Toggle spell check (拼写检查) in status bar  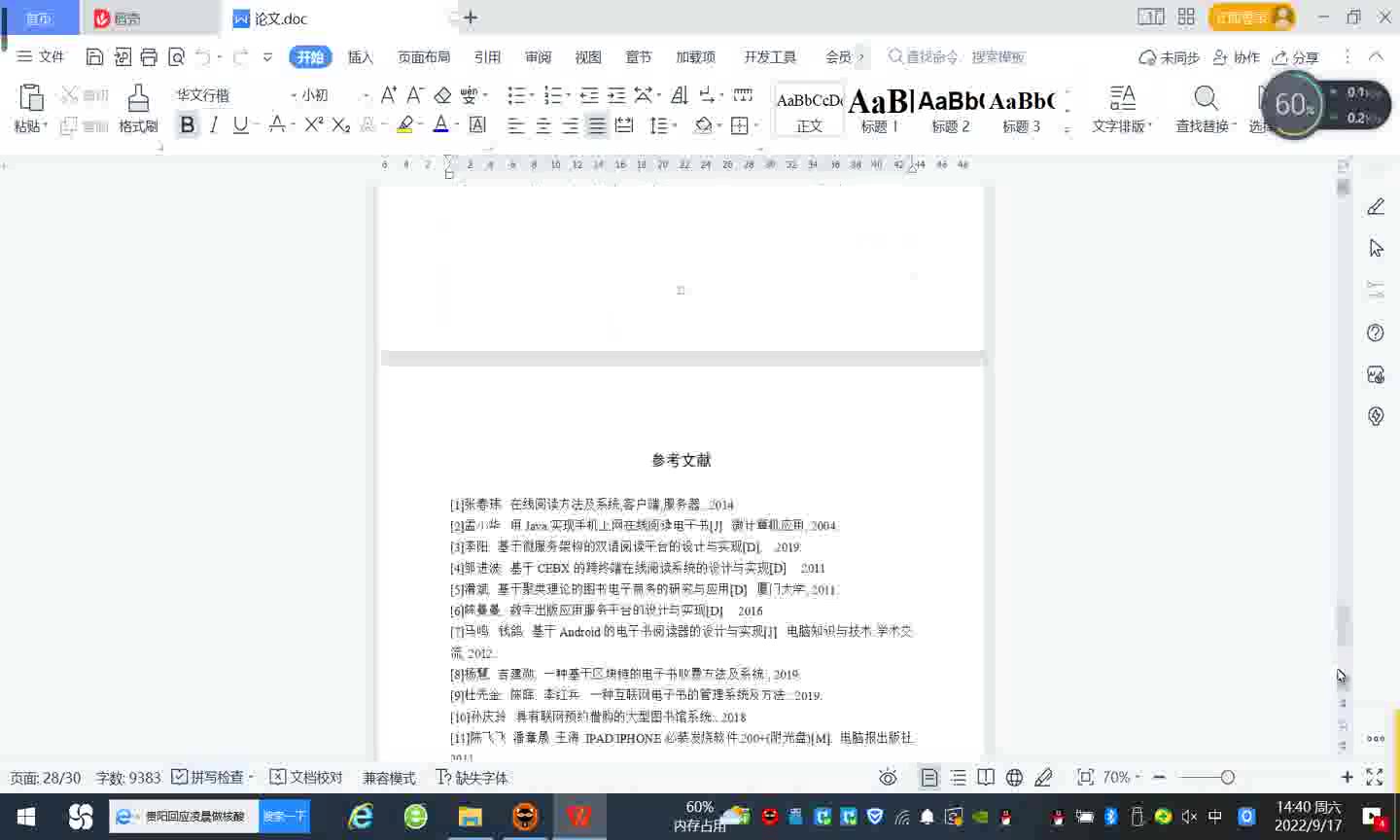213,777
